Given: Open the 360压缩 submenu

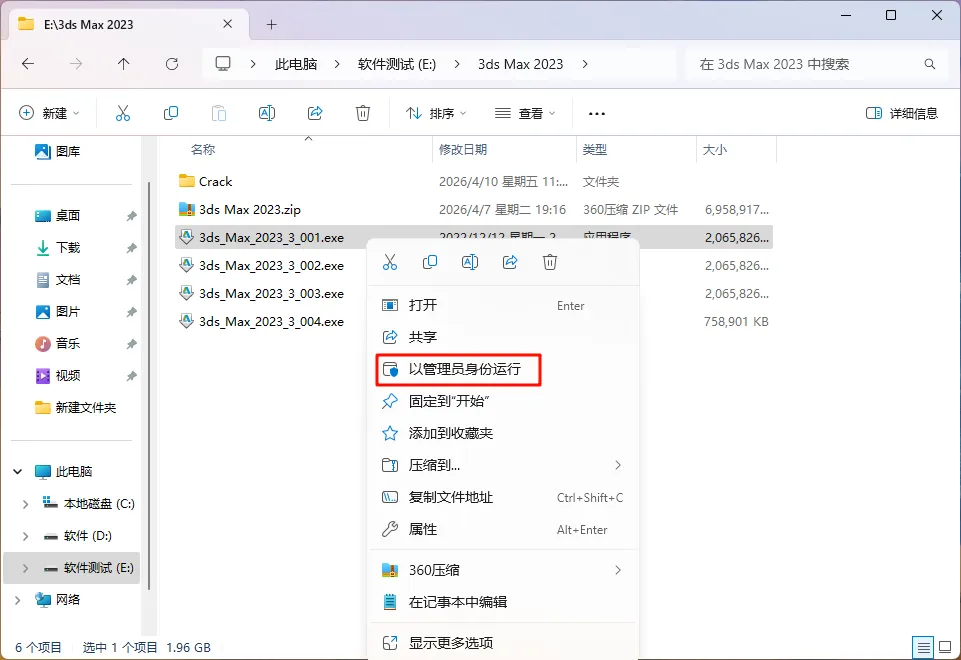Looking at the screenshot, I should click(x=503, y=570).
